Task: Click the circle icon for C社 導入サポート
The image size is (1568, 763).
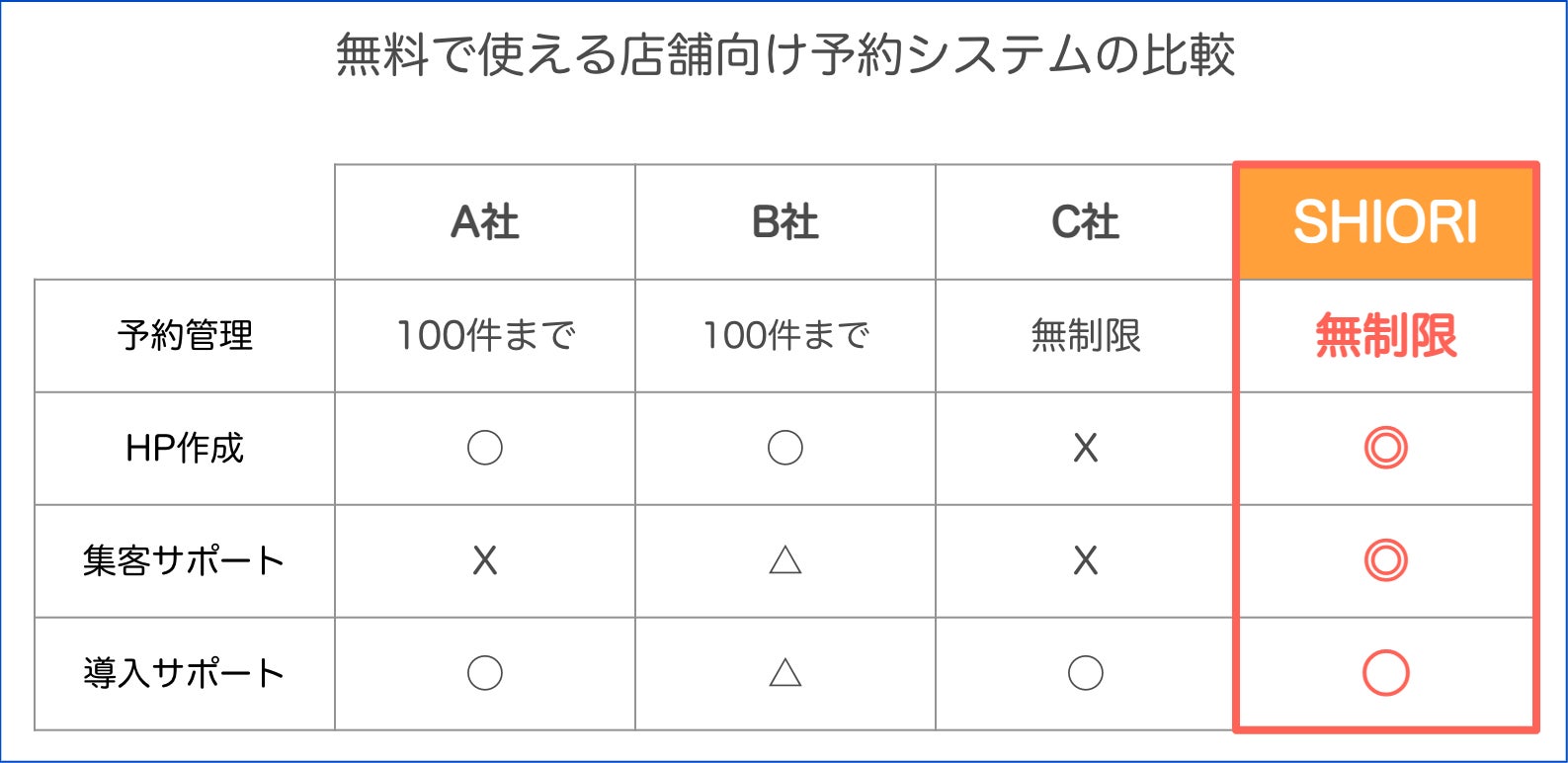Action: tap(1085, 673)
